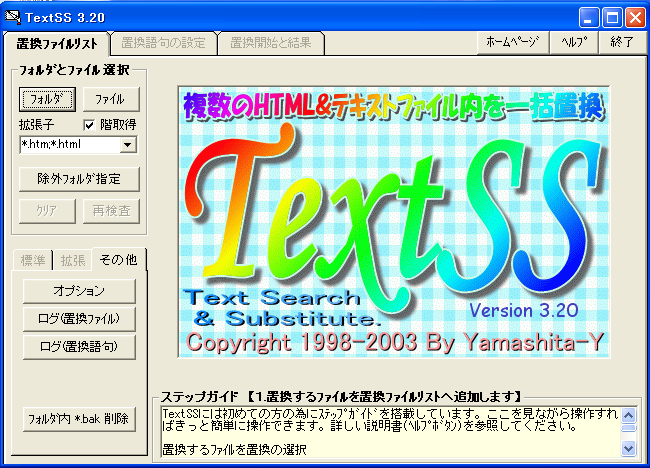
Task: Minimize the TextSS window
Action: pos(588,18)
